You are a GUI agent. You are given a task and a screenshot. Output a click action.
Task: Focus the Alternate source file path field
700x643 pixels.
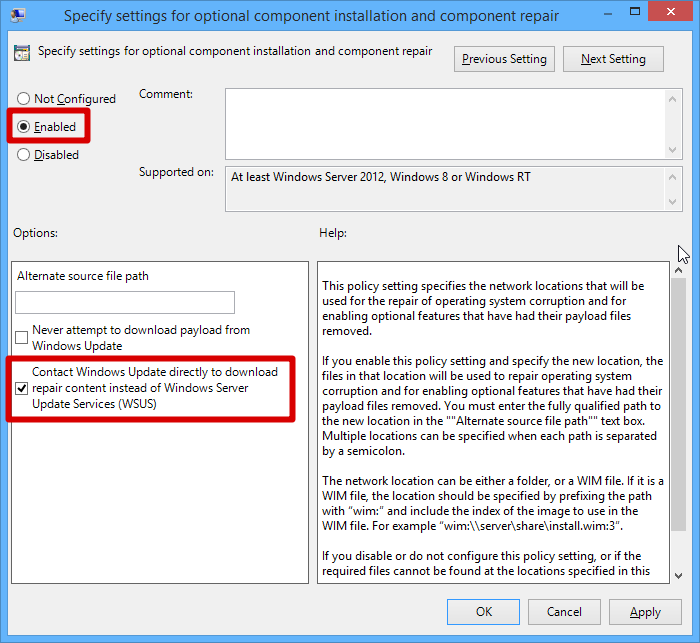click(125, 303)
